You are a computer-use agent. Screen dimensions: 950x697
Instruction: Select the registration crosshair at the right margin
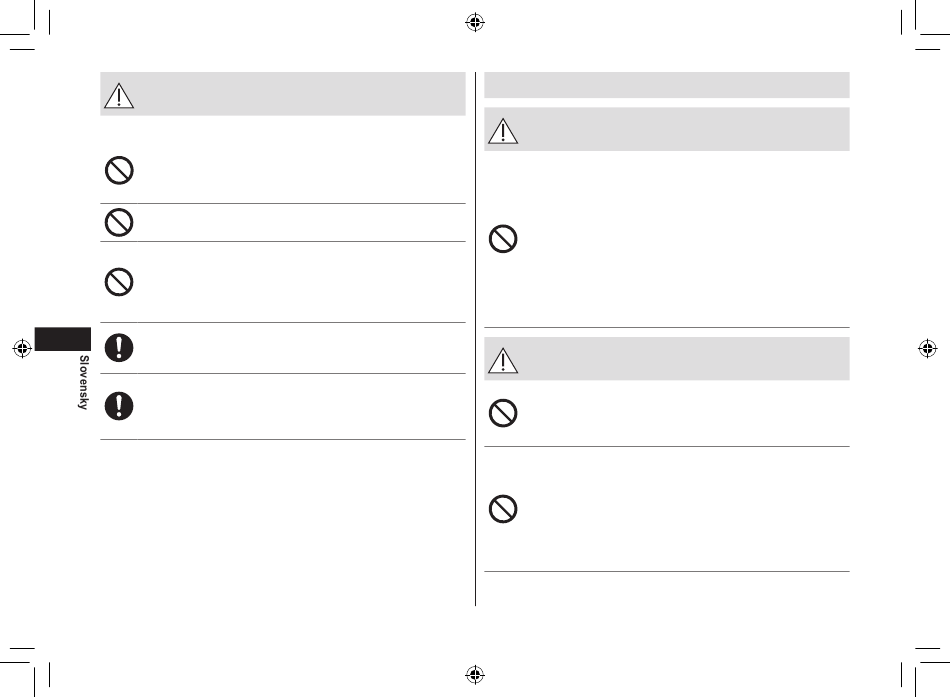pyautogui.click(x=928, y=348)
